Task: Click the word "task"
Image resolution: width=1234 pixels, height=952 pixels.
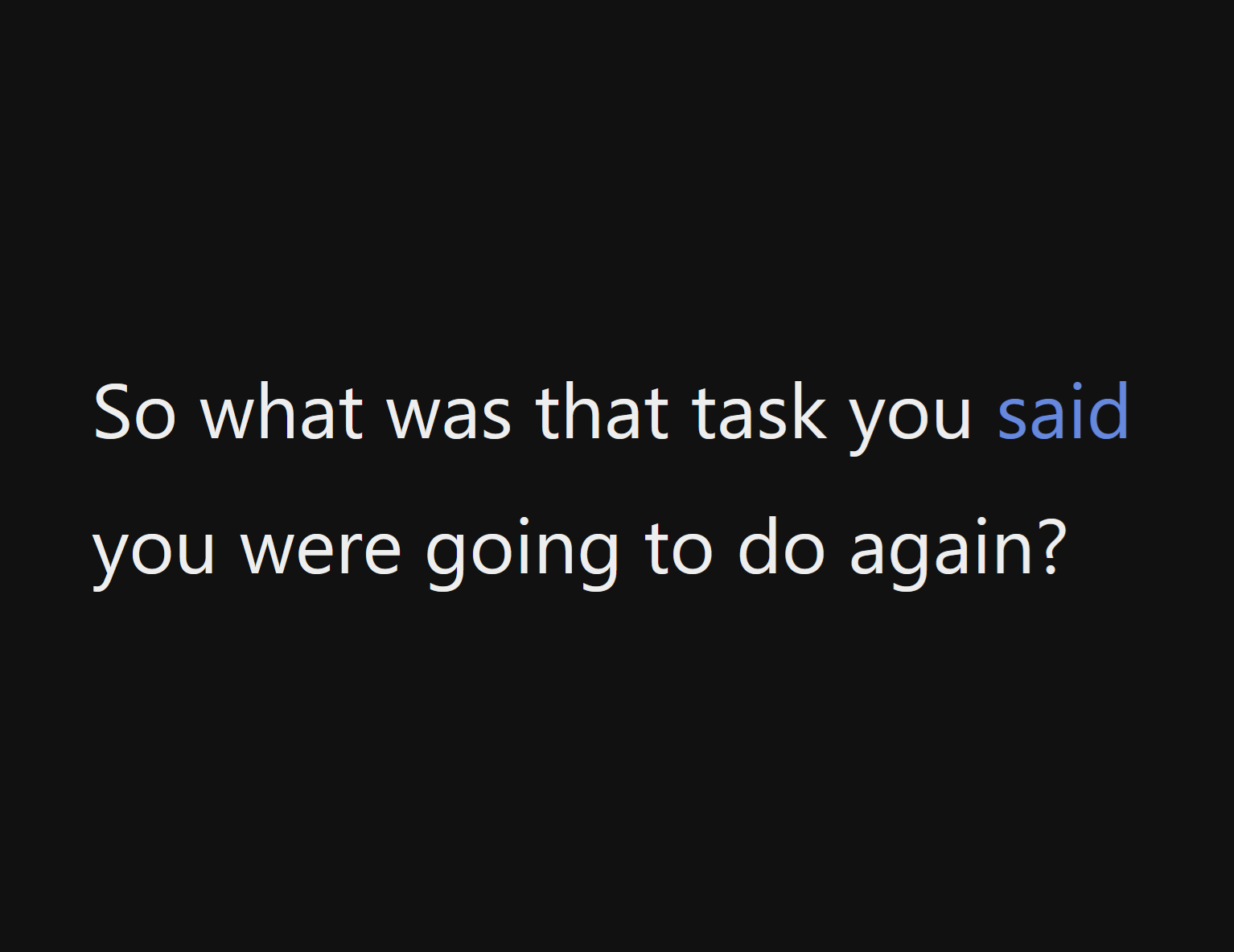Action: coord(759,413)
